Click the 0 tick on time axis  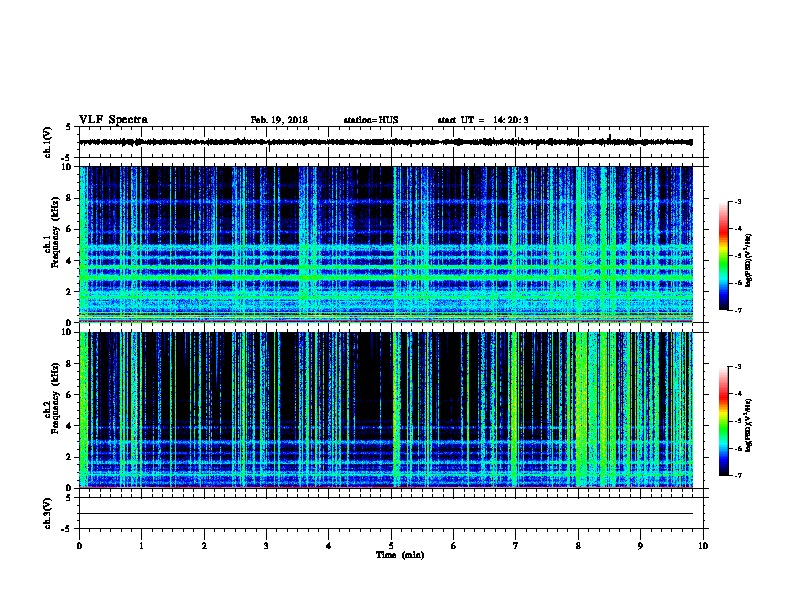tap(79, 546)
